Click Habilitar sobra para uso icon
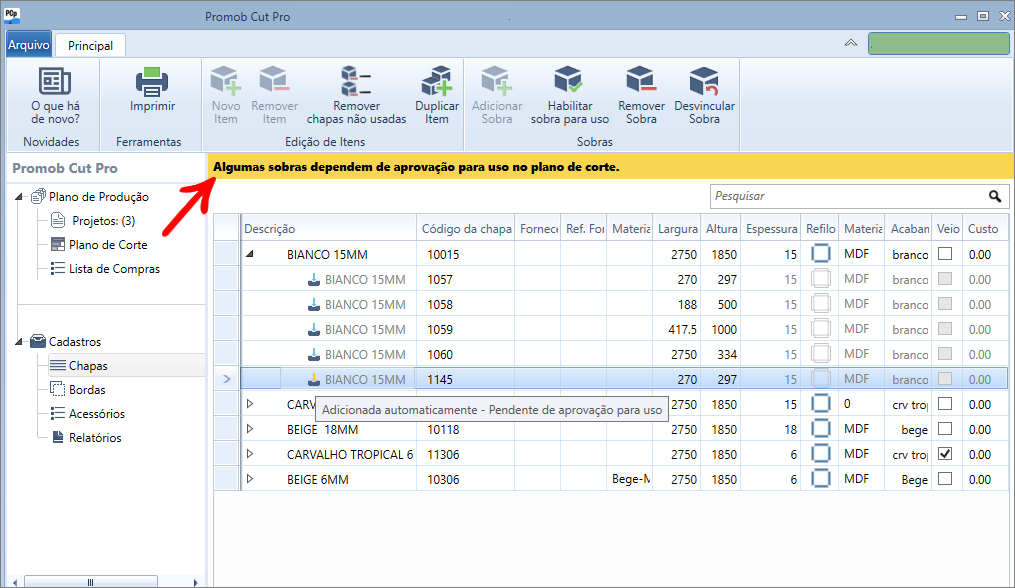The width and height of the screenshot is (1015, 588). click(569, 81)
